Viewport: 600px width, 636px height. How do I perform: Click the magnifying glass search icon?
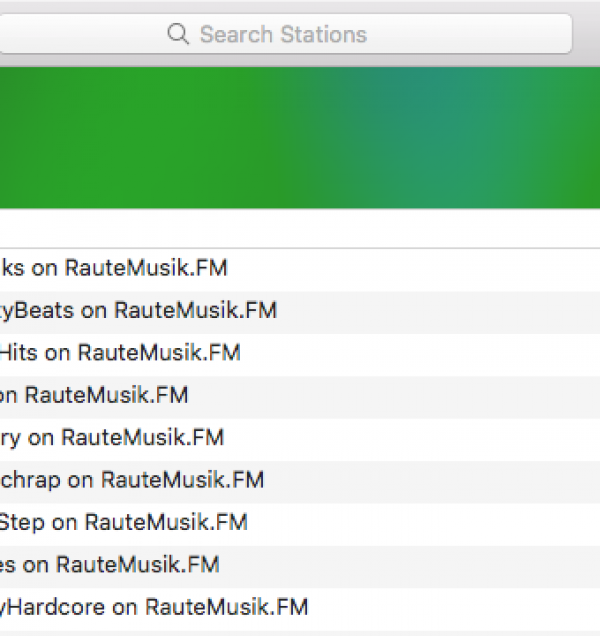tap(178, 34)
